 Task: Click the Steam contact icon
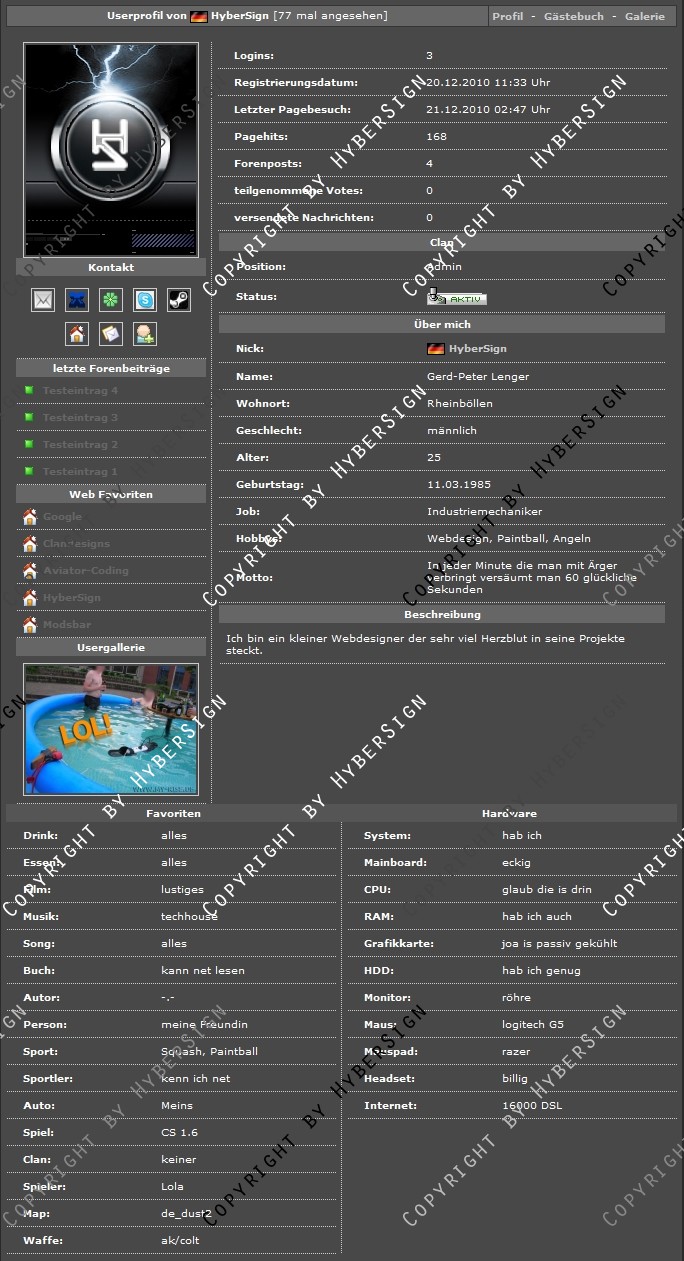[x=179, y=299]
